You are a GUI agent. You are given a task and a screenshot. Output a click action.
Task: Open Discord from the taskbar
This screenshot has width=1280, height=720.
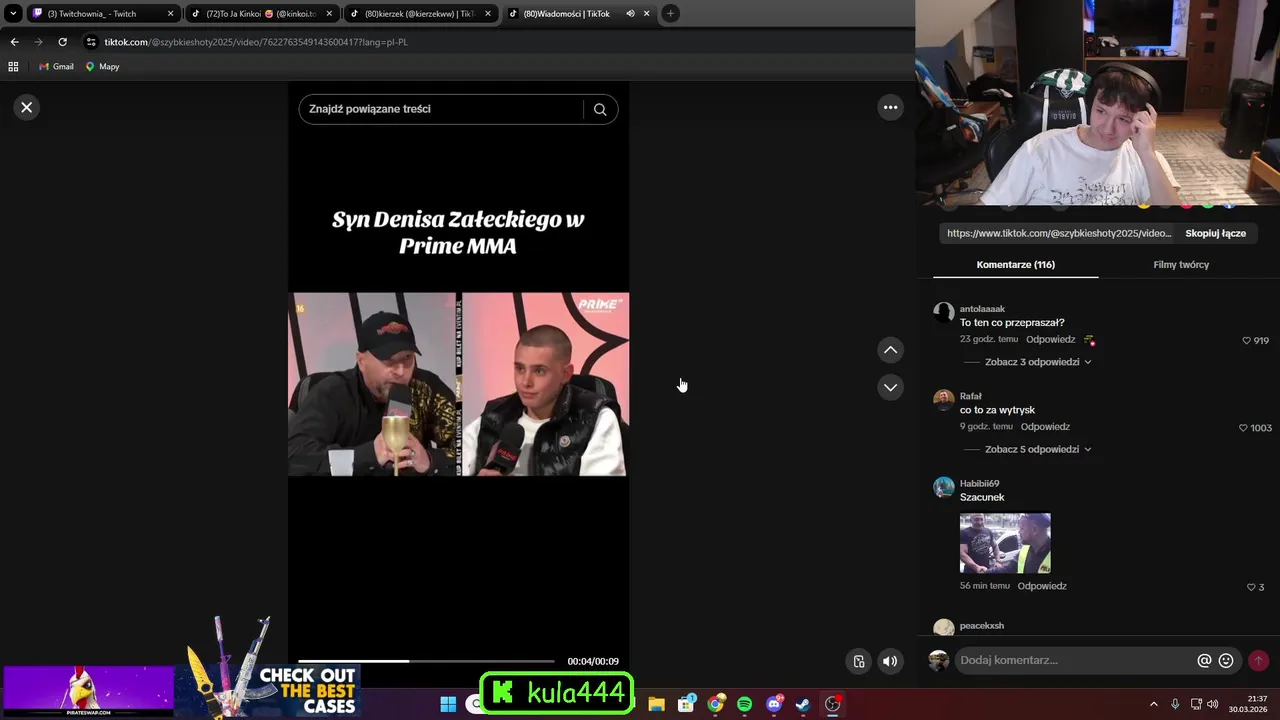click(x=773, y=704)
